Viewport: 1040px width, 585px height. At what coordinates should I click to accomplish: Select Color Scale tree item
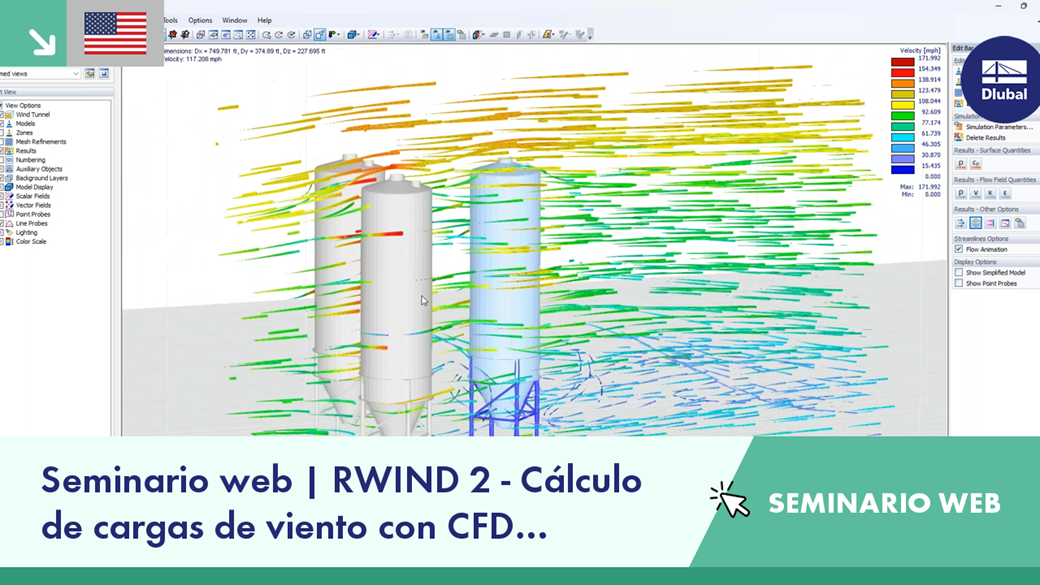[31, 241]
